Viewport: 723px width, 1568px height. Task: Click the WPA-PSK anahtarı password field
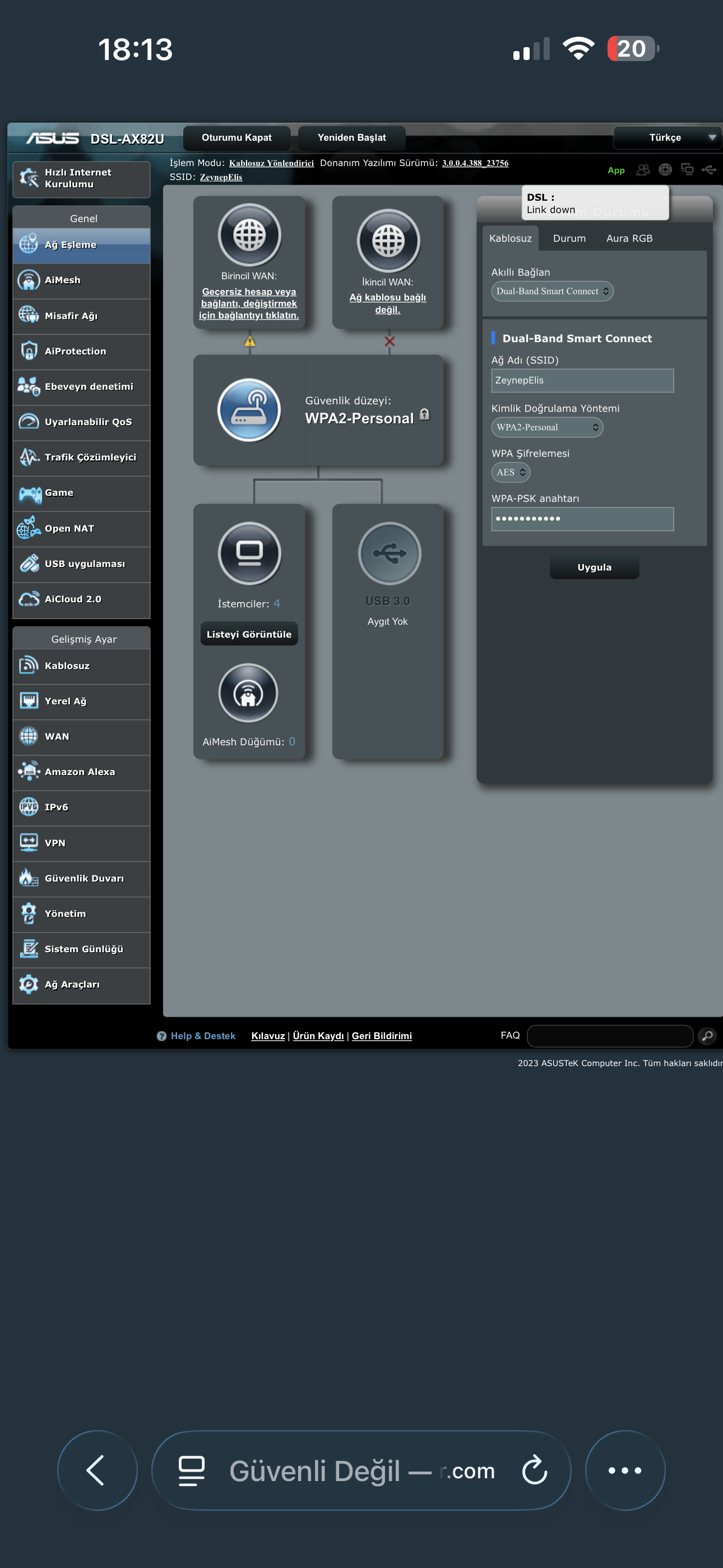[x=582, y=519]
